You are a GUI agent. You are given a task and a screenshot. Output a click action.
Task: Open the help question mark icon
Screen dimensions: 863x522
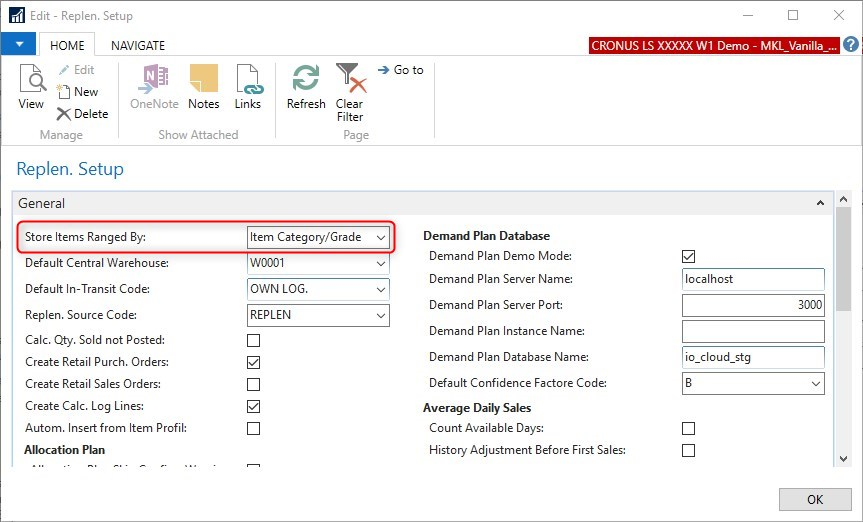coord(850,45)
